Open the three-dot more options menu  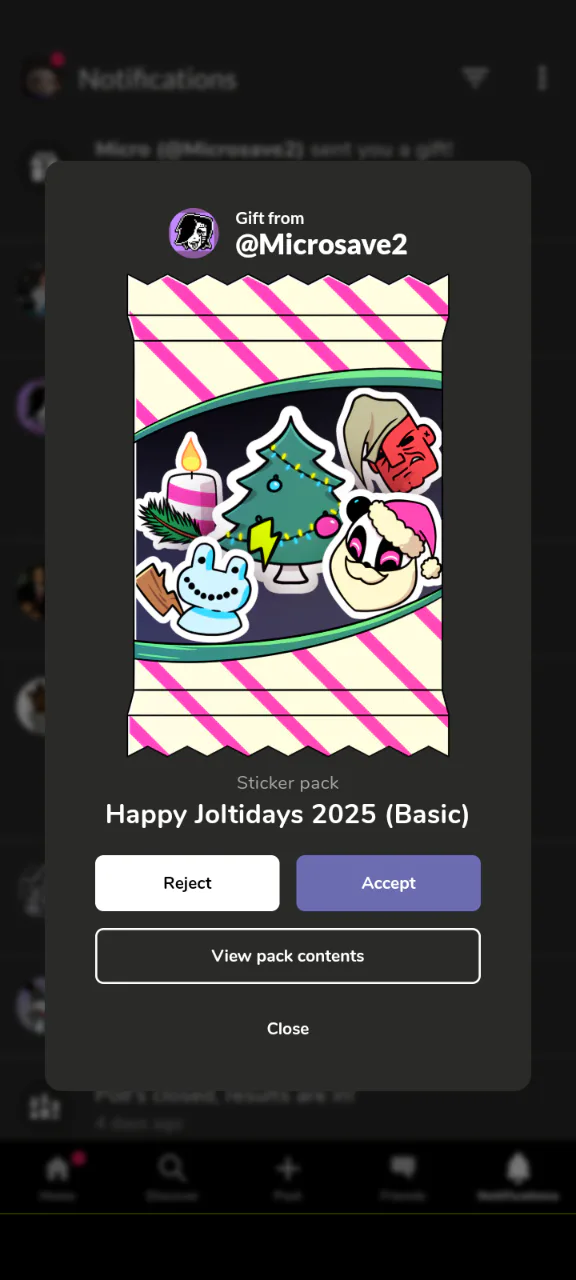(x=542, y=78)
